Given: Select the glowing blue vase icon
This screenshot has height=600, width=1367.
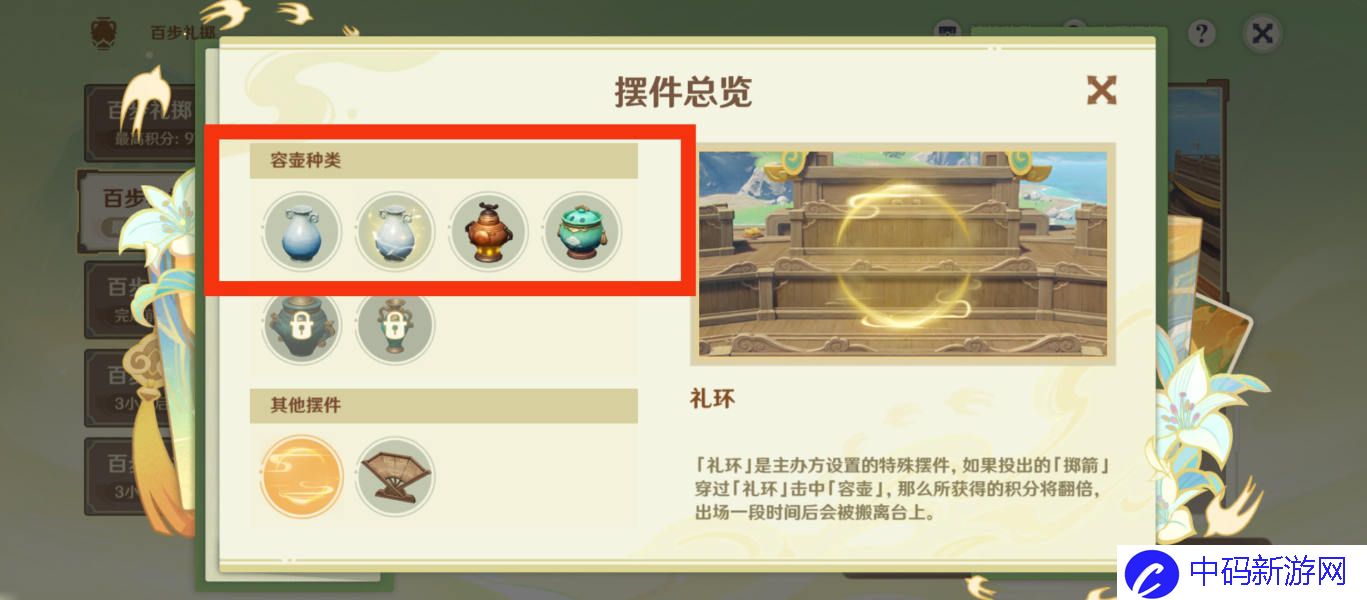Looking at the screenshot, I should 395,232.
